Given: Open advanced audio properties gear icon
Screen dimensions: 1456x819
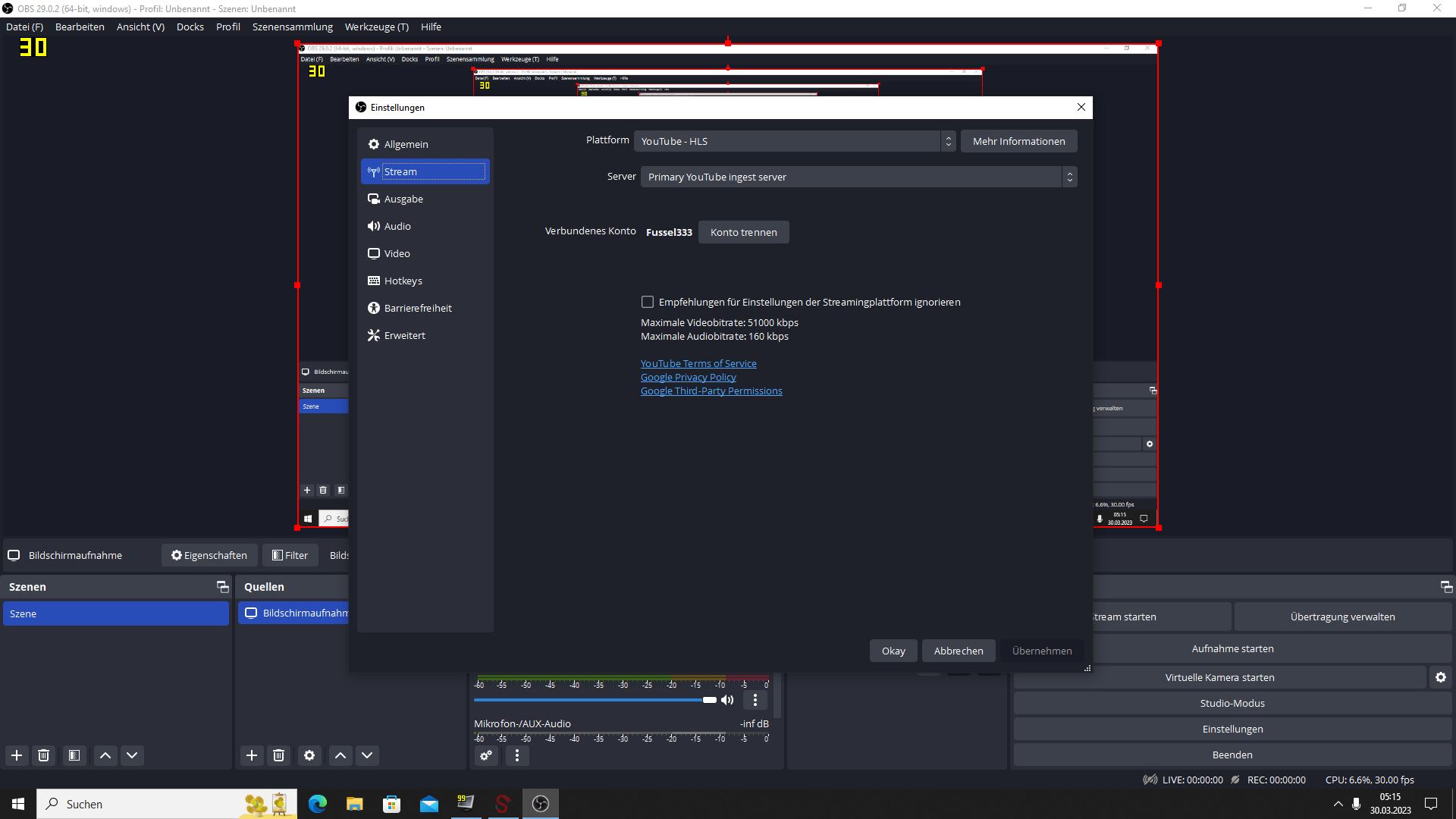Looking at the screenshot, I should coord(486,755).
